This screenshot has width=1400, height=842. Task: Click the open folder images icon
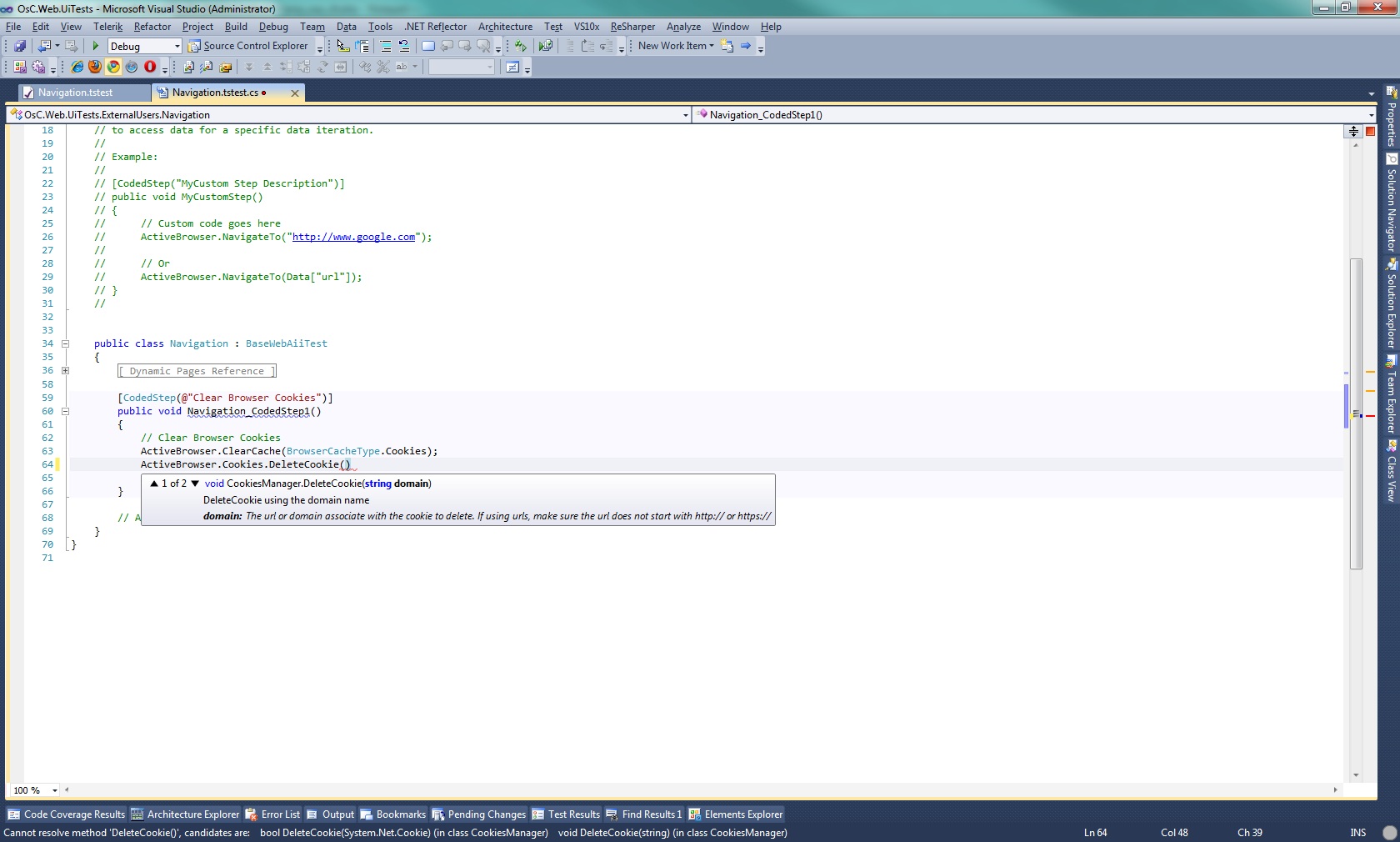point(225,67)
